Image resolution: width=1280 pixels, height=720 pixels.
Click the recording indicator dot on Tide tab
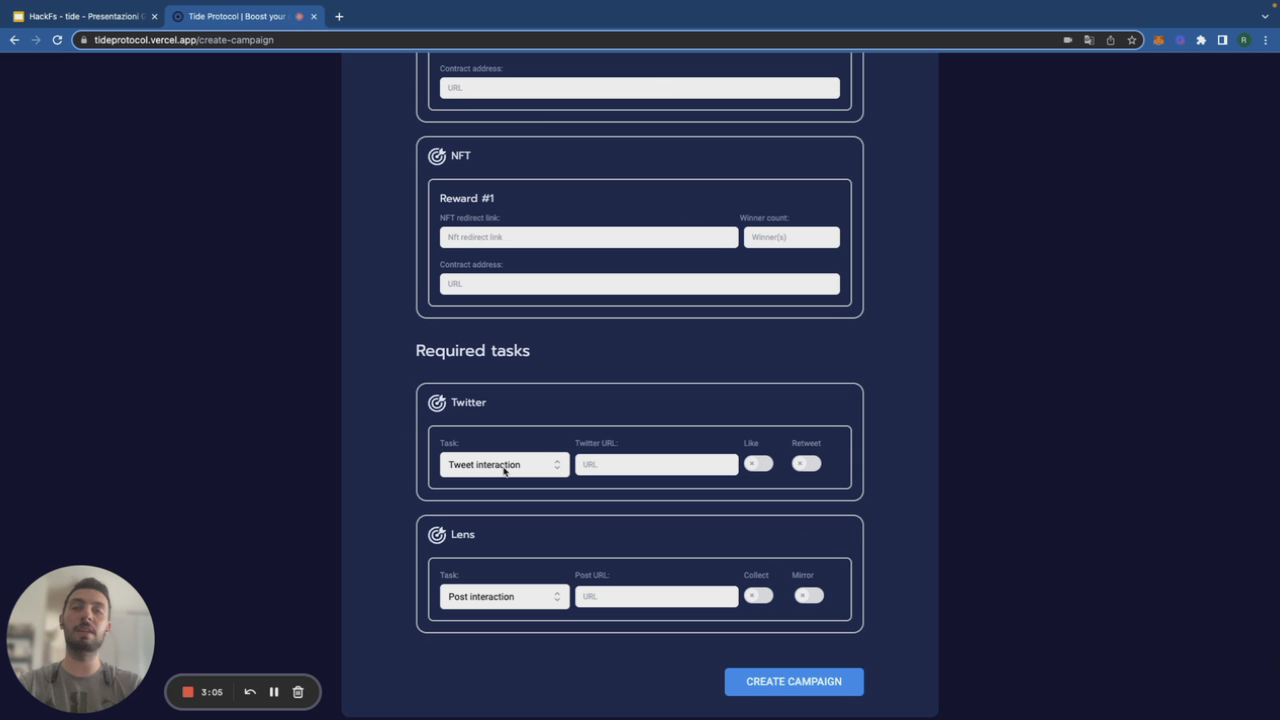299,17
